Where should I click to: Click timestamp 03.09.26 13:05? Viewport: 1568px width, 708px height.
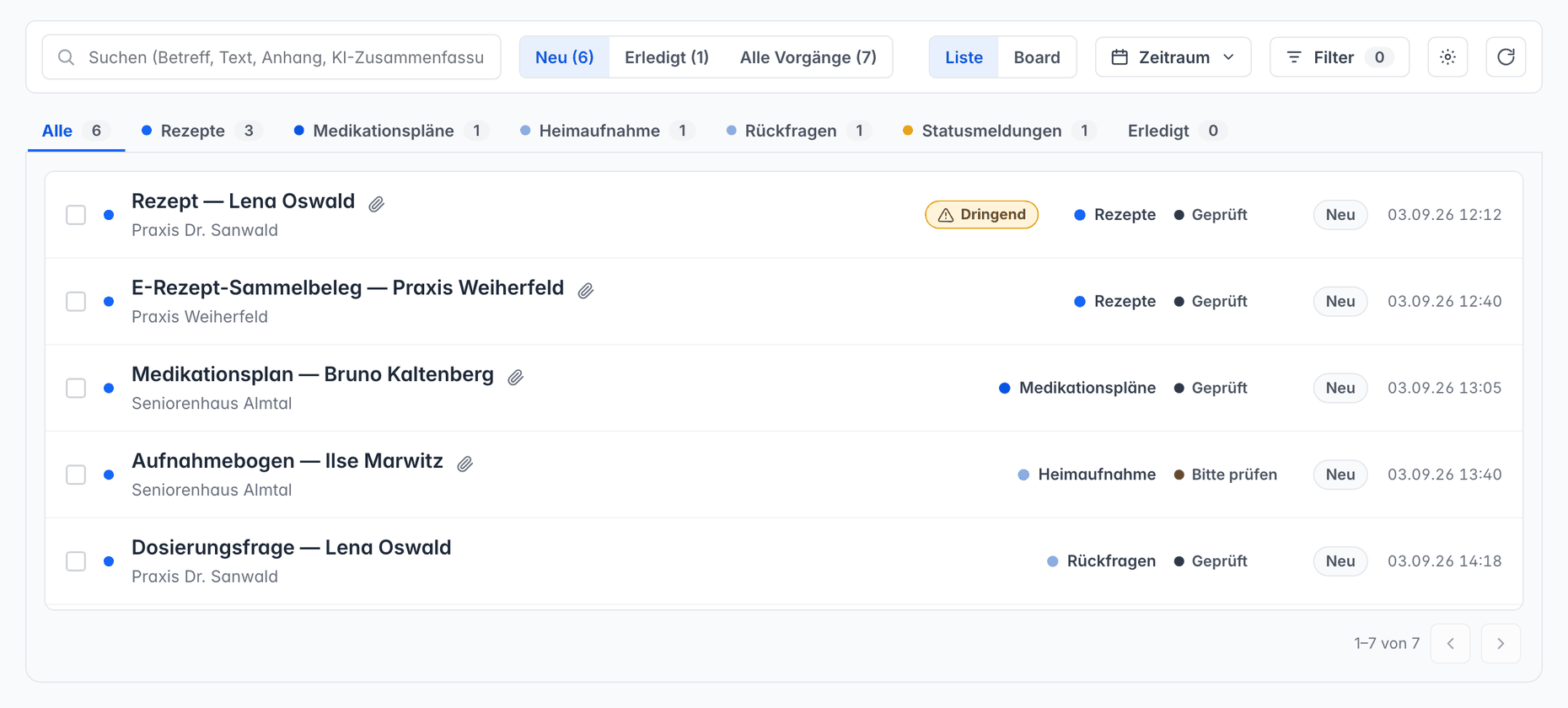[x=1445, y=389]
